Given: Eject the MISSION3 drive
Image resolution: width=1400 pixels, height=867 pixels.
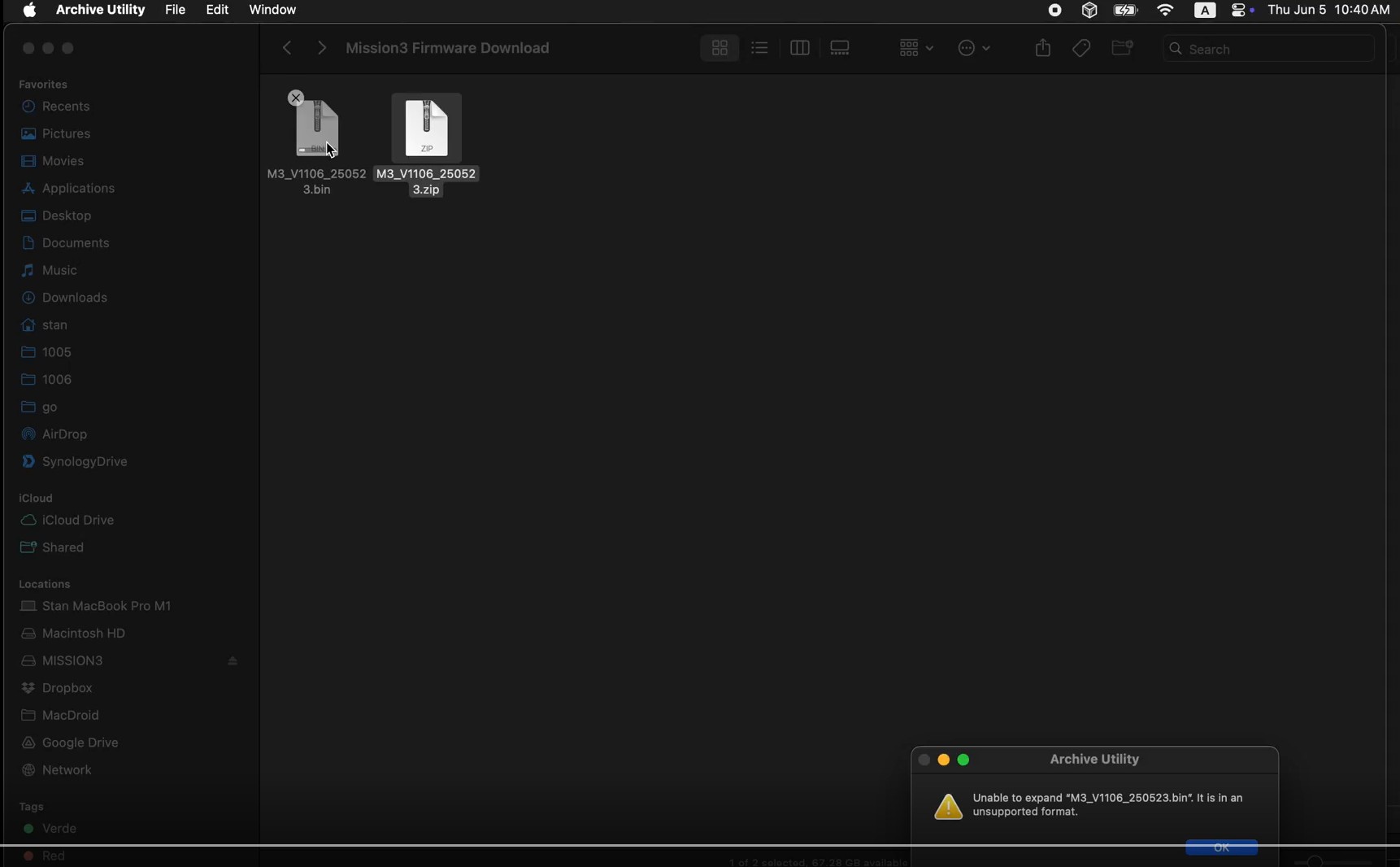Looking at the screenshot, I should pos(233,661).
